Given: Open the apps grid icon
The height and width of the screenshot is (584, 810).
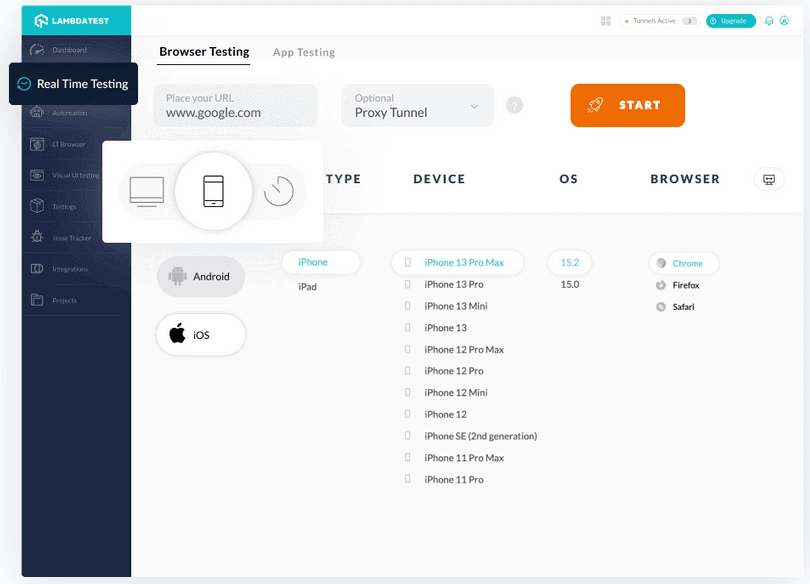Looking at the screenshot, I should (606, 21).
